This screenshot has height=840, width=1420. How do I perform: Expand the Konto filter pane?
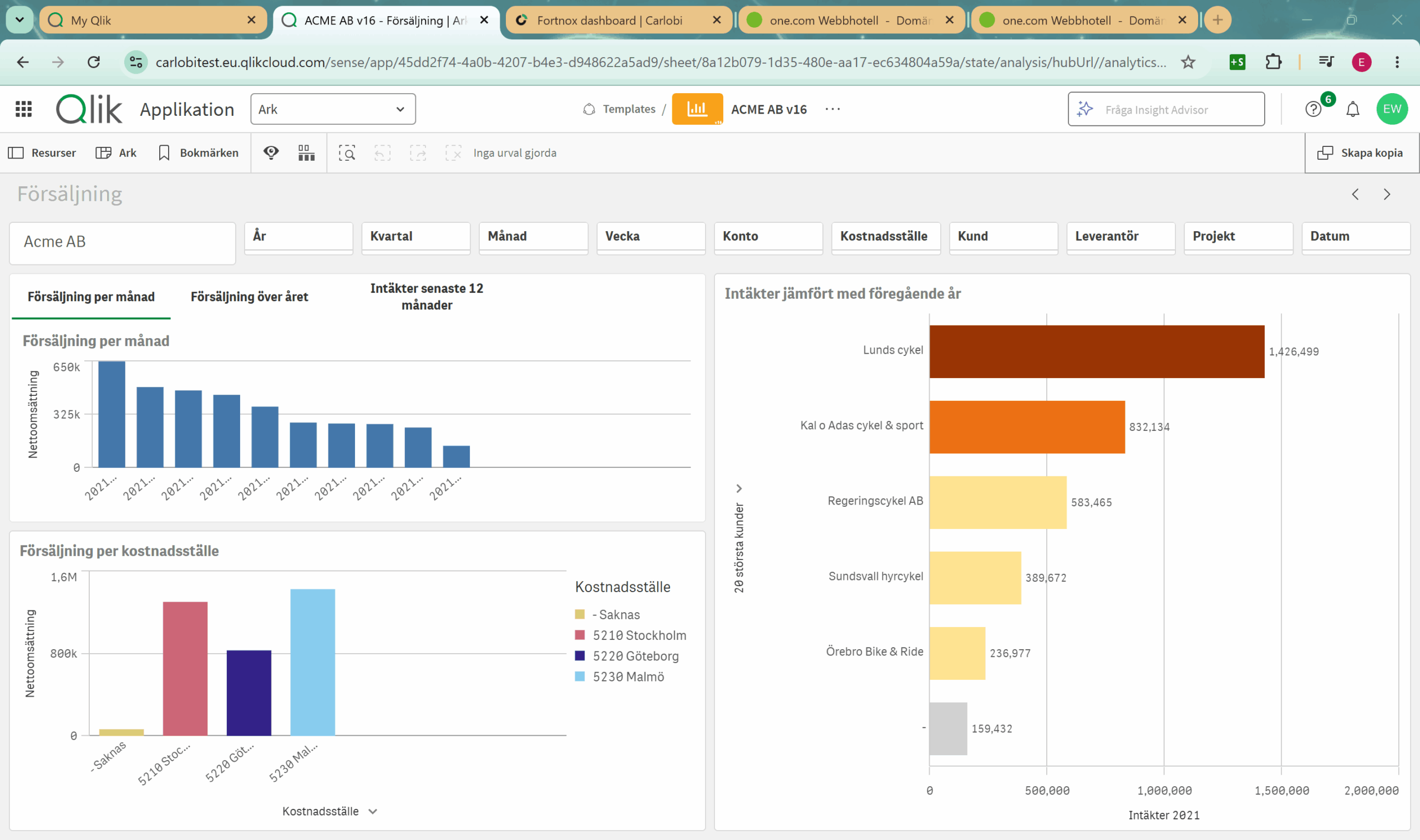tap(768, 237)
